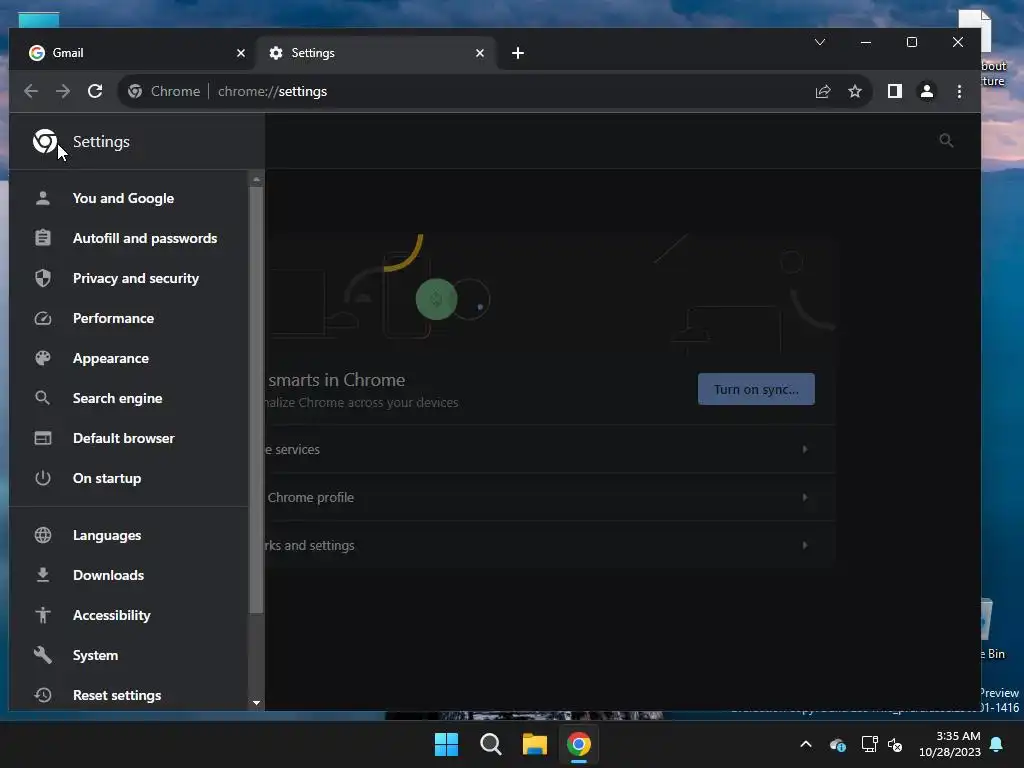This screenshot has width=1024, height=768.
Task: Open a new tab with plus button
Action: (x=518, y=53)
